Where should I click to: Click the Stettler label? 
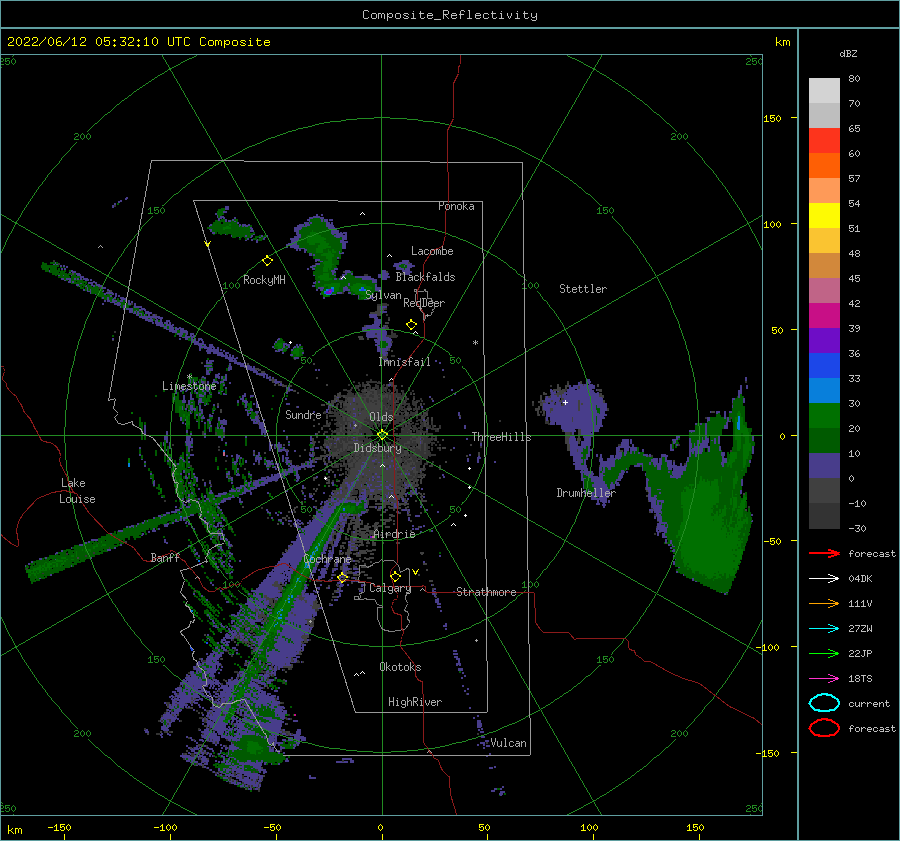[583, 289]
